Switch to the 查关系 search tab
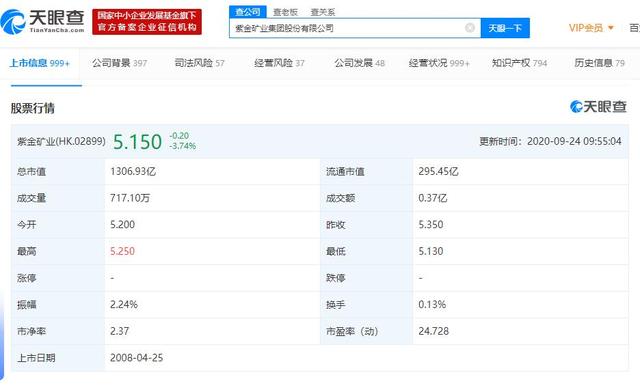This screenshot has height=390, width=640. click(322, 12)
